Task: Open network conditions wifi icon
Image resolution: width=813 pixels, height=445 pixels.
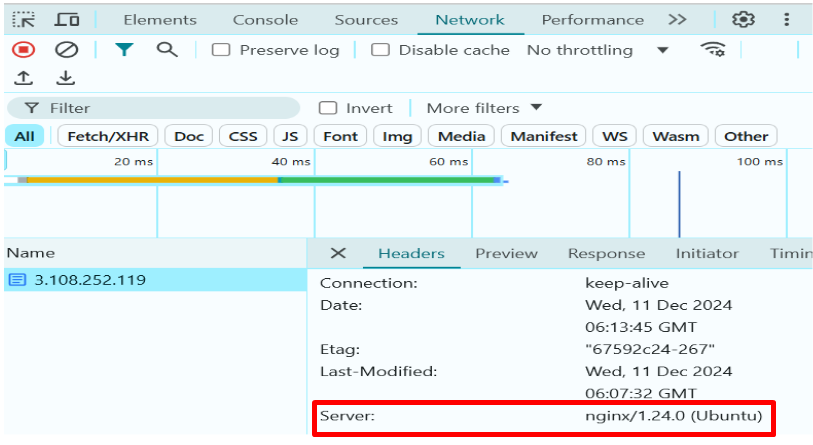Action: click(x=713, y=50)
